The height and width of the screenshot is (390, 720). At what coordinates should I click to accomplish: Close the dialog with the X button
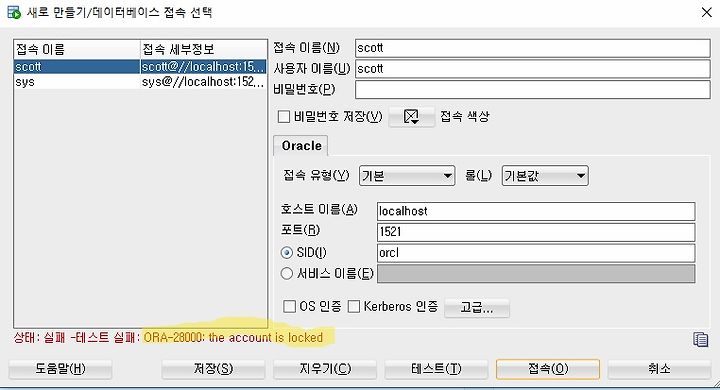click(x=707, y=12)
